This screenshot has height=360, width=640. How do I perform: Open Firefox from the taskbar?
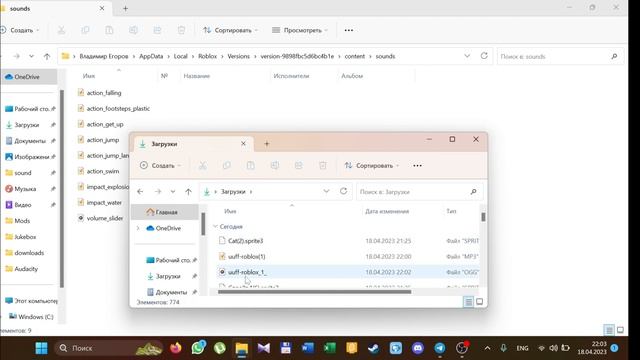(176, 348)
